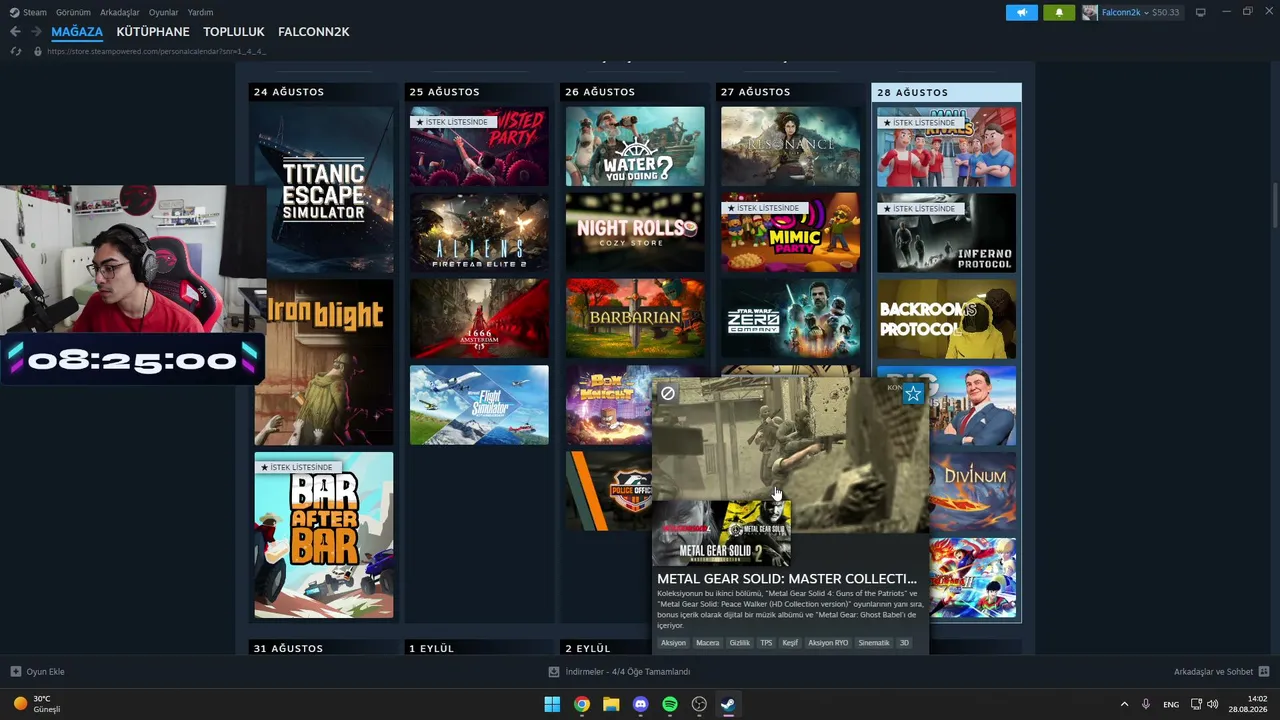Viewport: 1280px width, 720px height.
Task: Open Bar After Bar game tile
Action: coord(324,535)
